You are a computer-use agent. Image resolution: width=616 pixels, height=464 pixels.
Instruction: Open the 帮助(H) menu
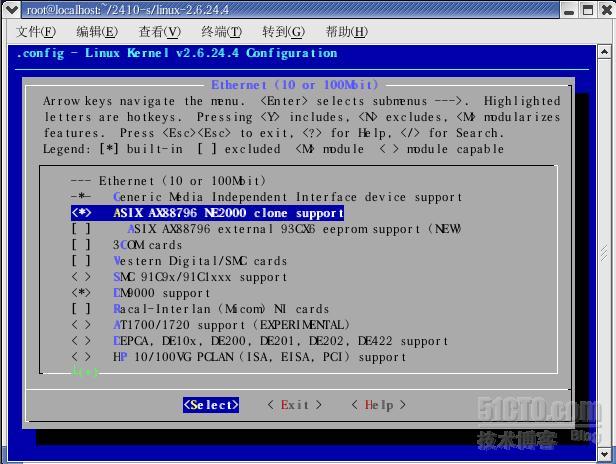(346, 31)
